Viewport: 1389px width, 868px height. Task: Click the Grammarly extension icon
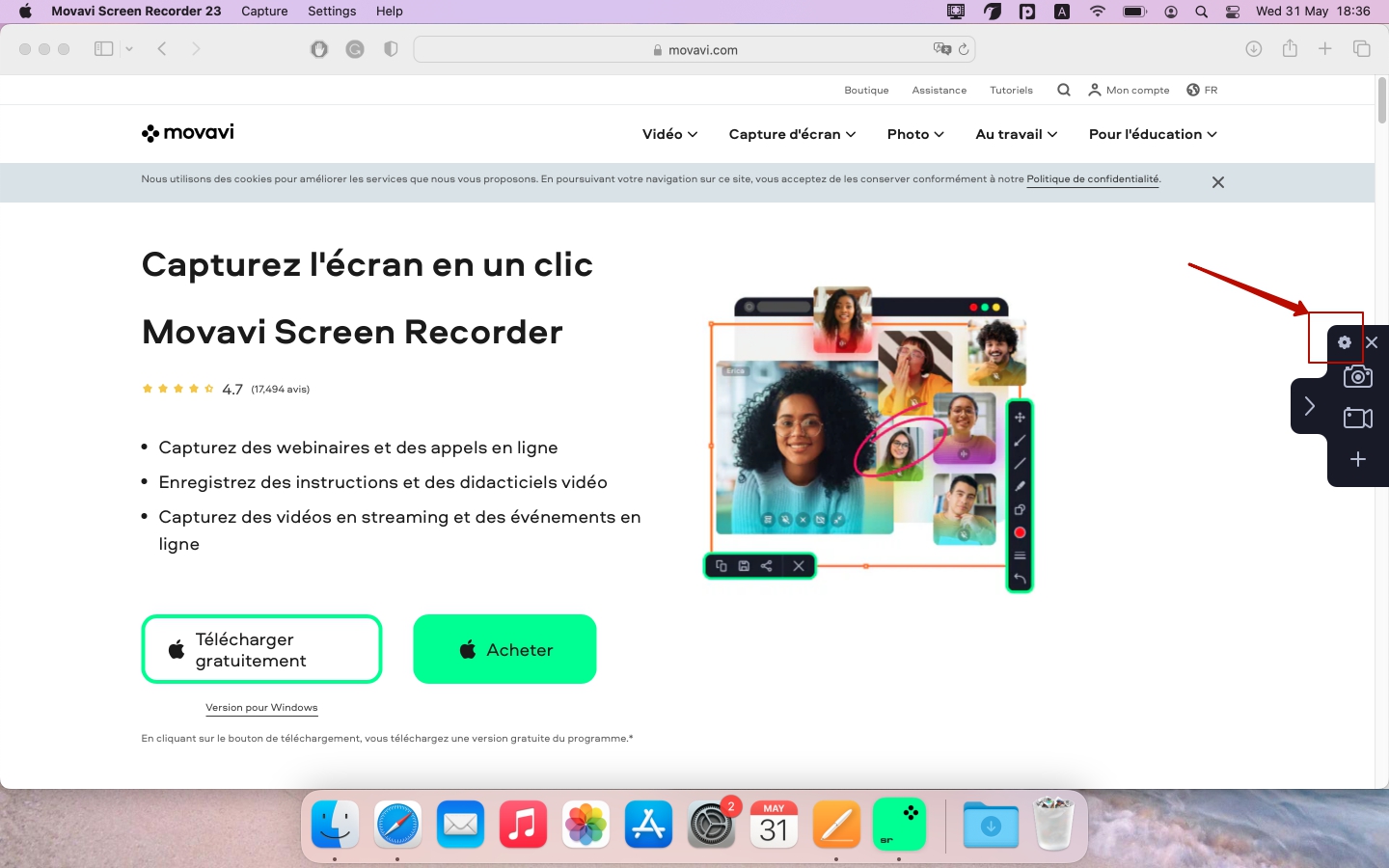pos(355,48)
